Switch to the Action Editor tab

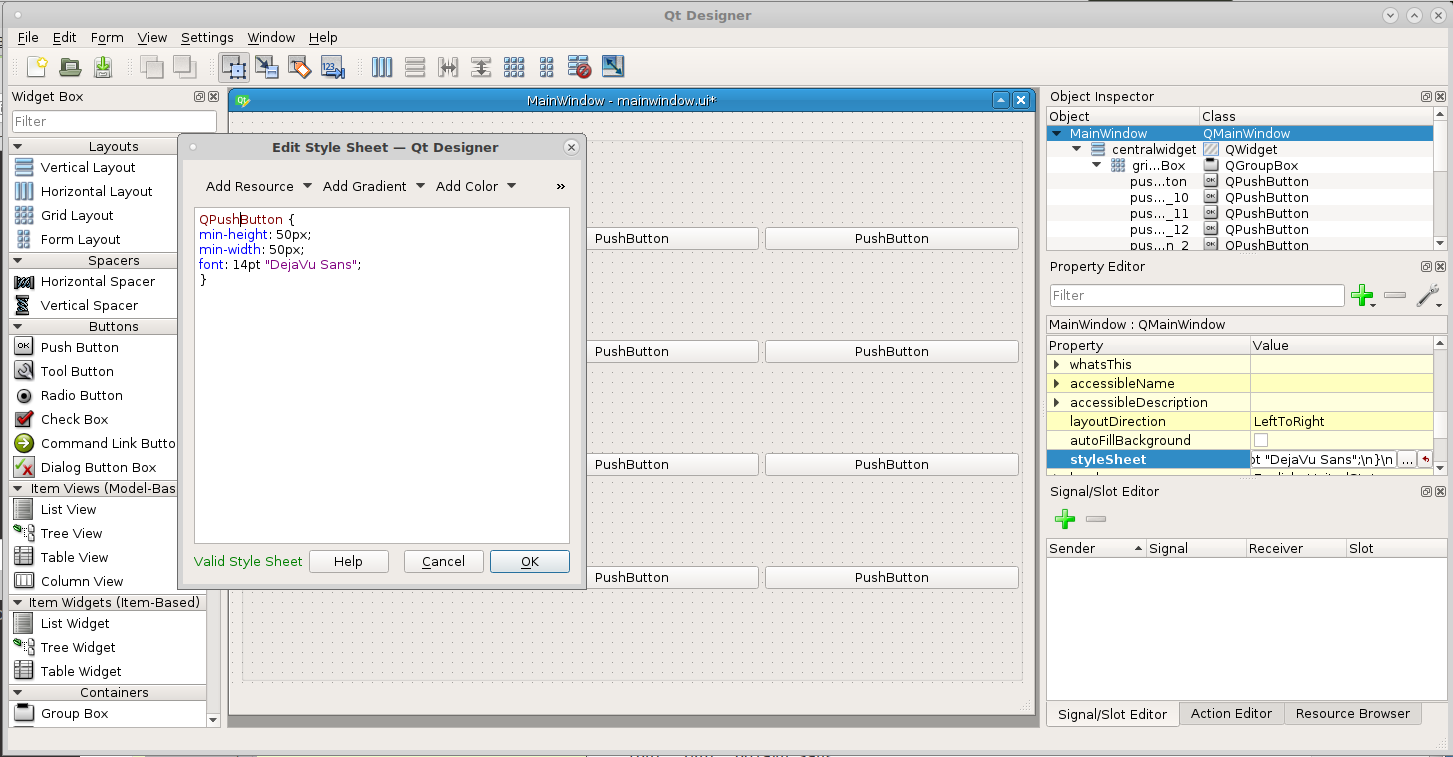coord(1231,713)
